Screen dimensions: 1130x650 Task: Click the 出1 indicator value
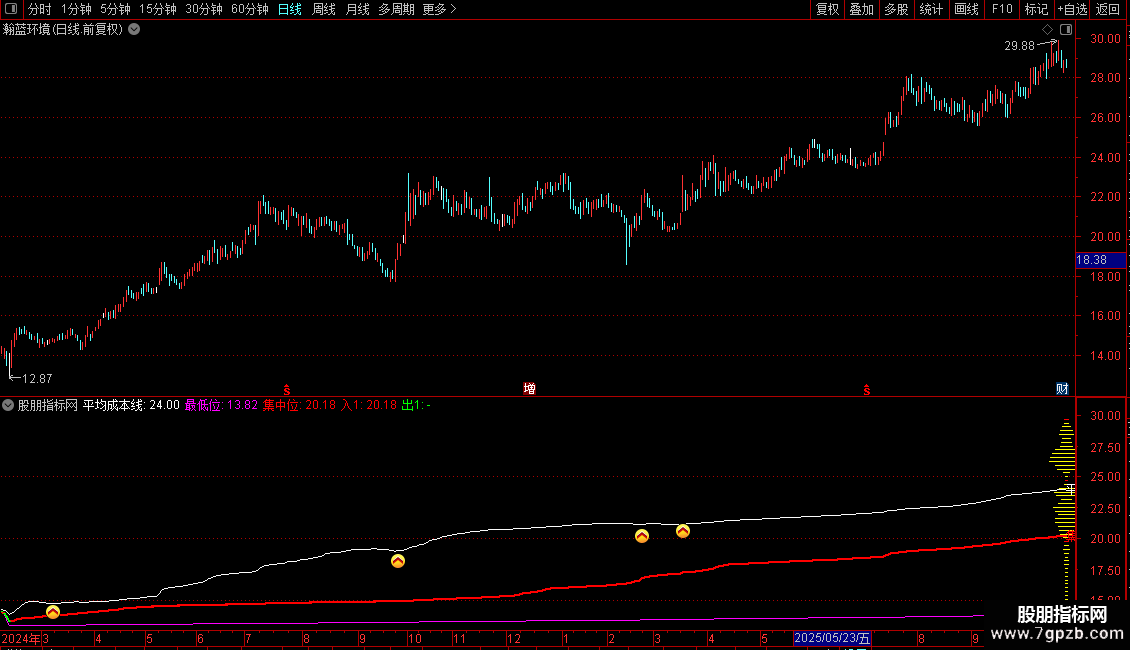pos(416,406)
